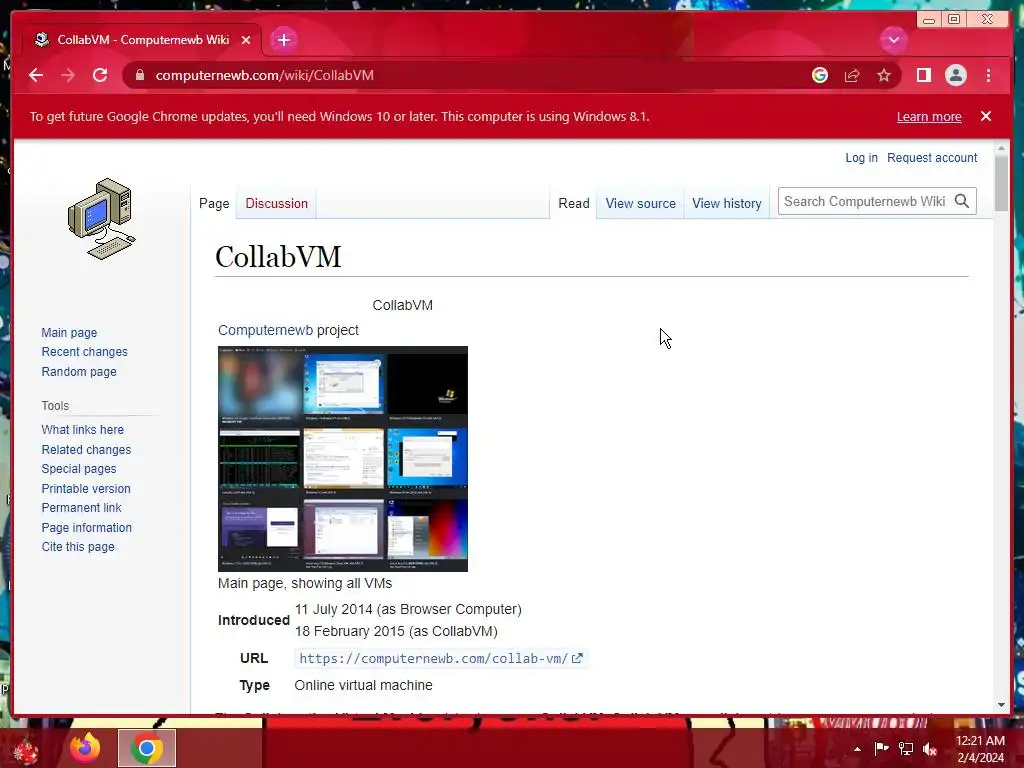This screenshot has height=768, width=1024.
Task: Select the Read tab
Action: 573,203
